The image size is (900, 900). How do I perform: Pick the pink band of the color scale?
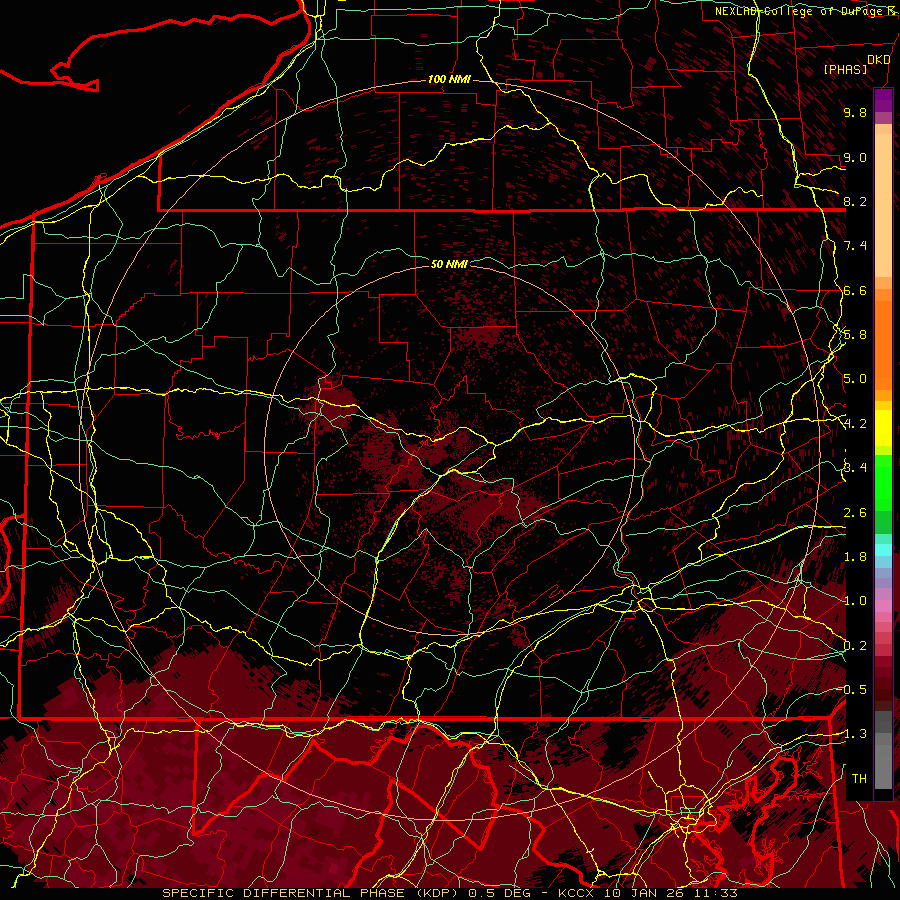(883, 606)
